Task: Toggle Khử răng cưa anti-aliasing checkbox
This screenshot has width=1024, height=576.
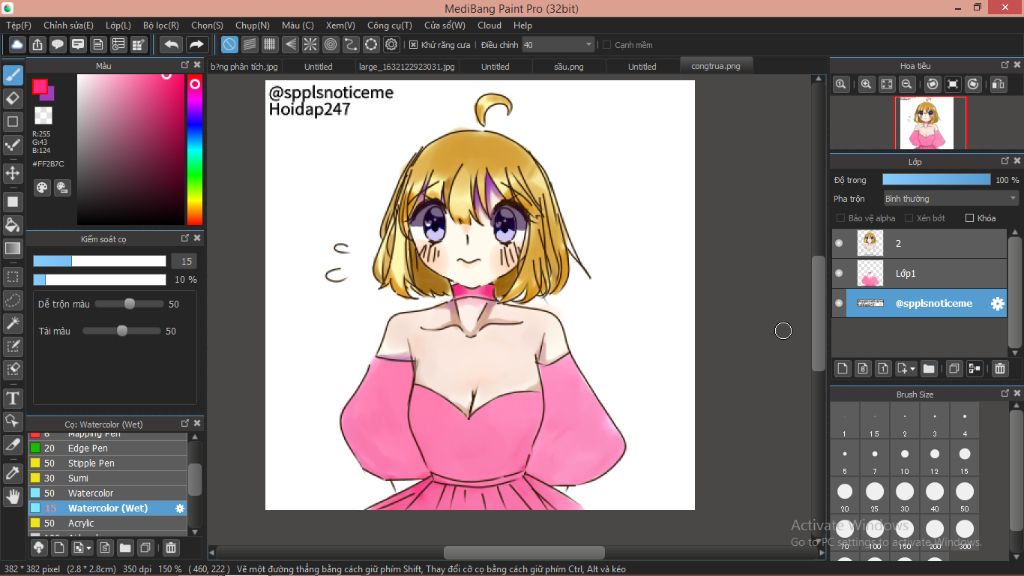Action: click(x=413, y=45)
